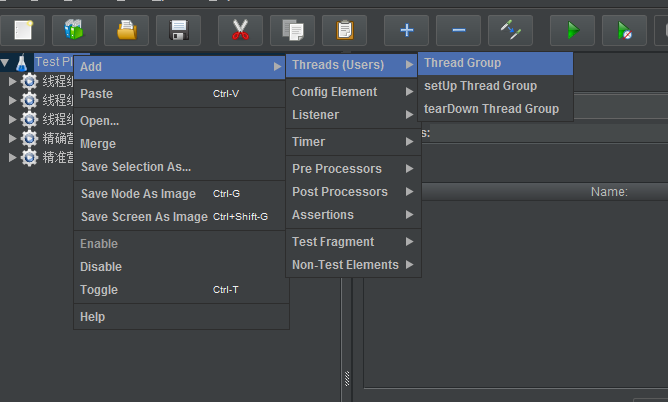Select Disable in the context menu
The width and height of the screenshot is (668, 402).
pos(181,267)
